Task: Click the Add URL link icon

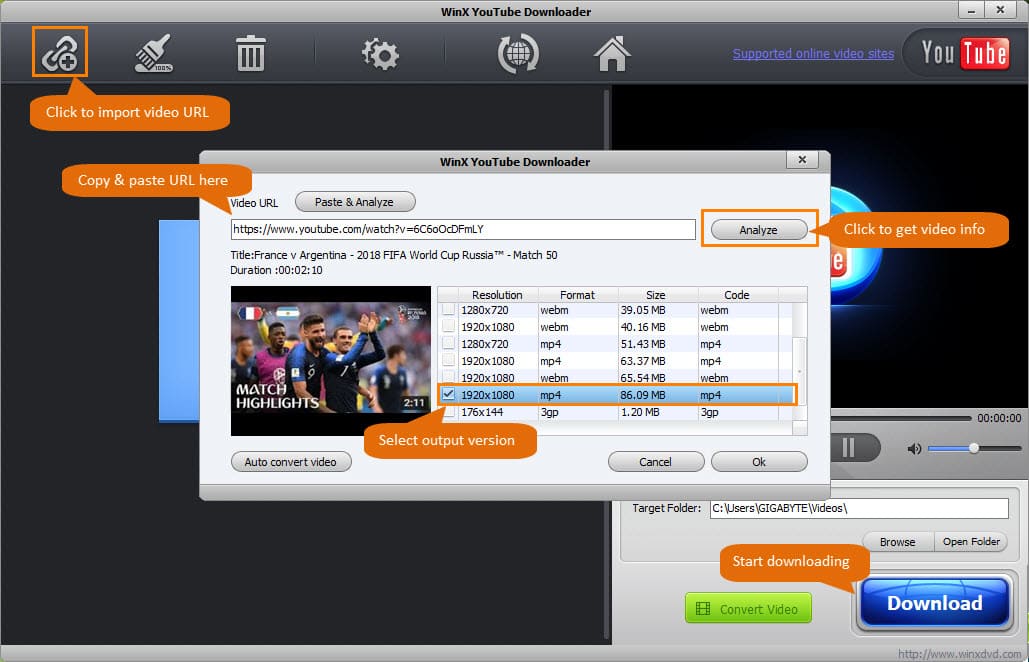Action: click(x=60, y=52)
